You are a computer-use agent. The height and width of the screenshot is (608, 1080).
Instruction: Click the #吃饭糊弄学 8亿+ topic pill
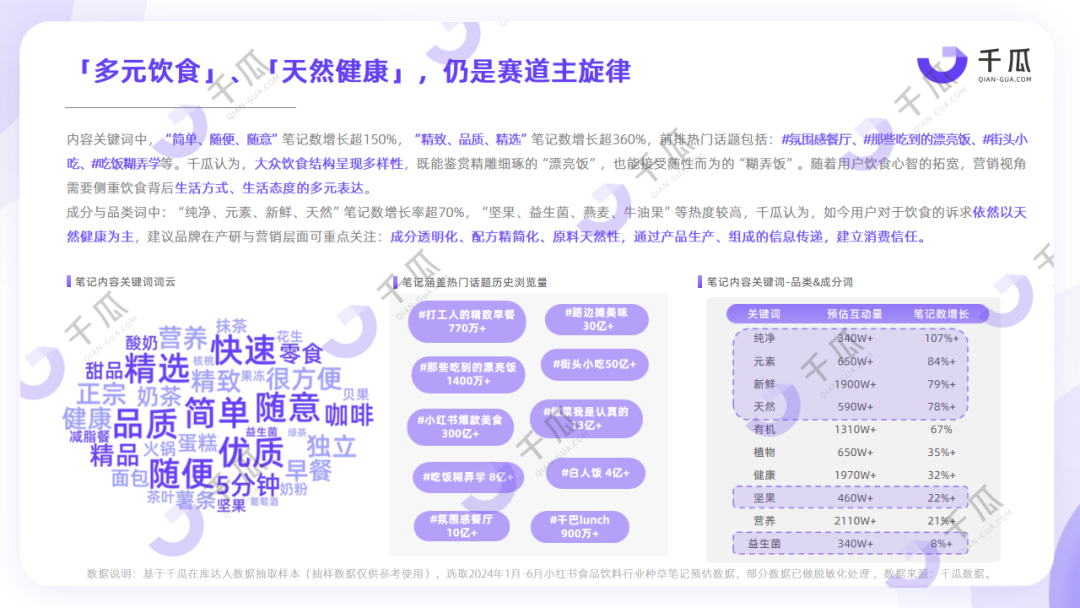(468, 477)
